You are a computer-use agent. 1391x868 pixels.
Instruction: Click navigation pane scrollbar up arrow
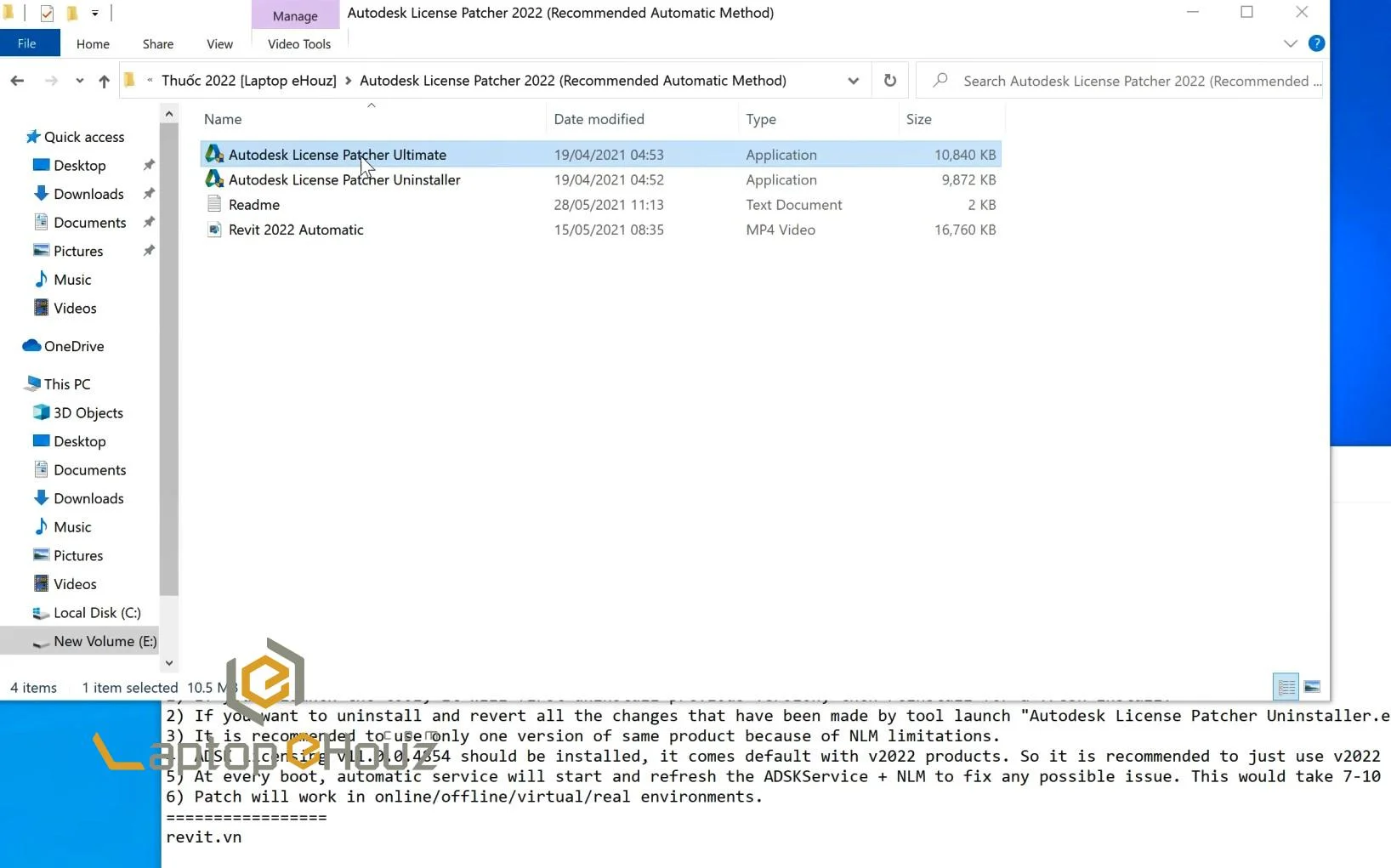pyautogui.click(x=169, y=113)
